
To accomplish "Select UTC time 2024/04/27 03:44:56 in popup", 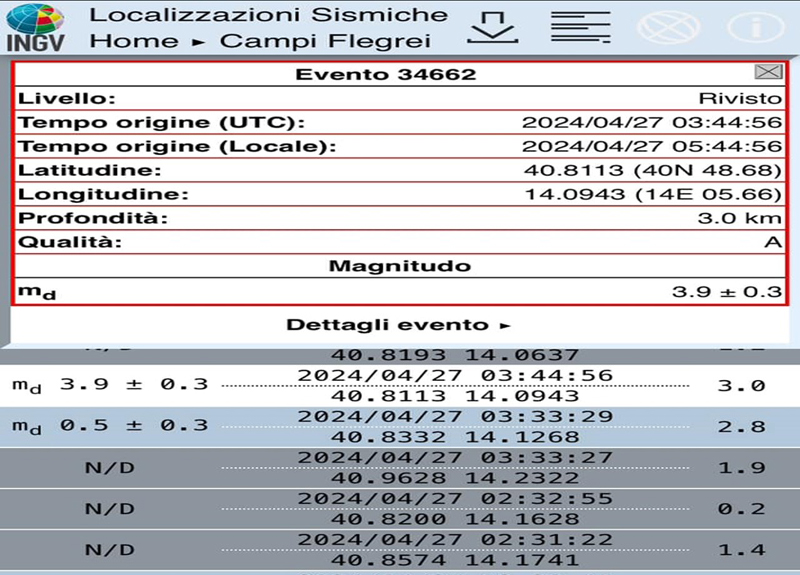I will [652, 122].
